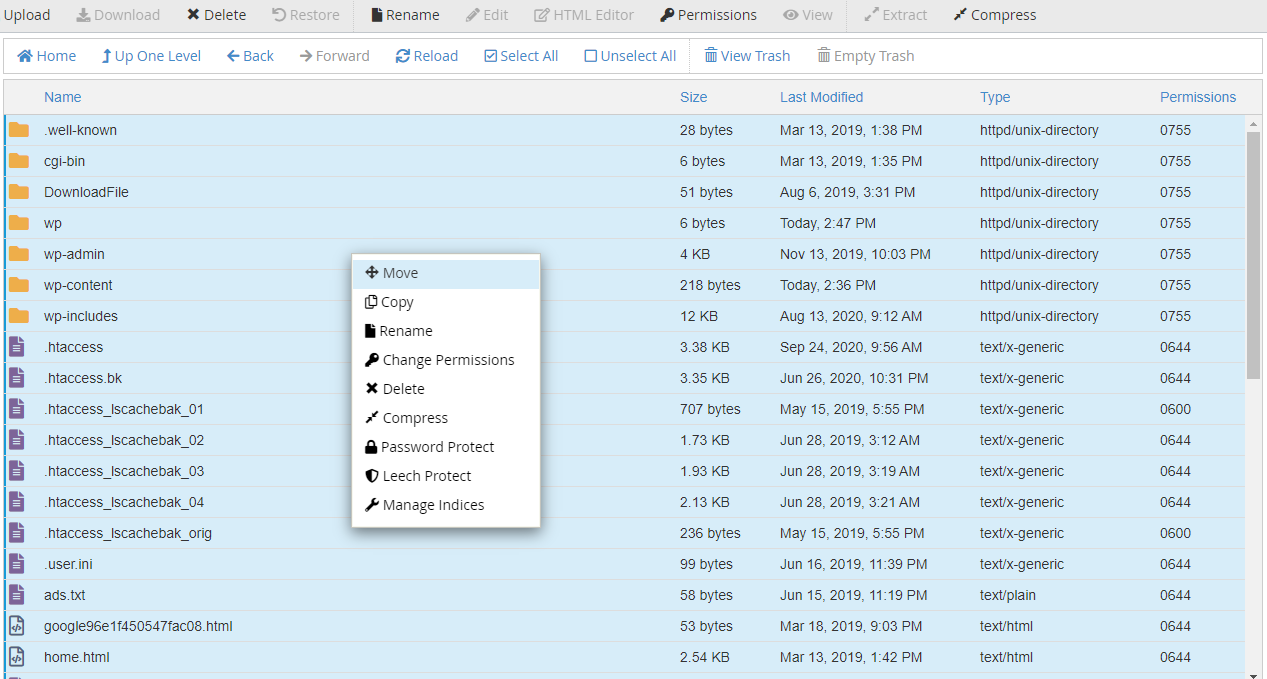Click the Permissions tool

708,14
